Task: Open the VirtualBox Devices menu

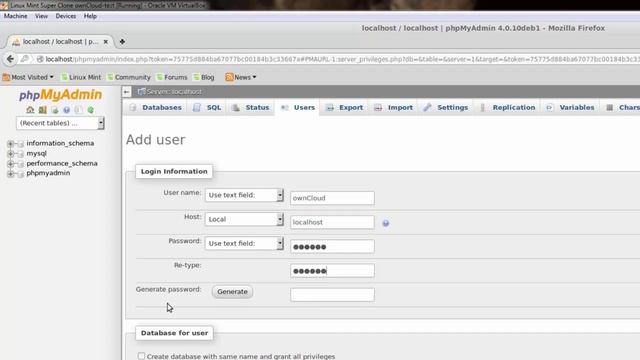Action: [x=66, y=16]
